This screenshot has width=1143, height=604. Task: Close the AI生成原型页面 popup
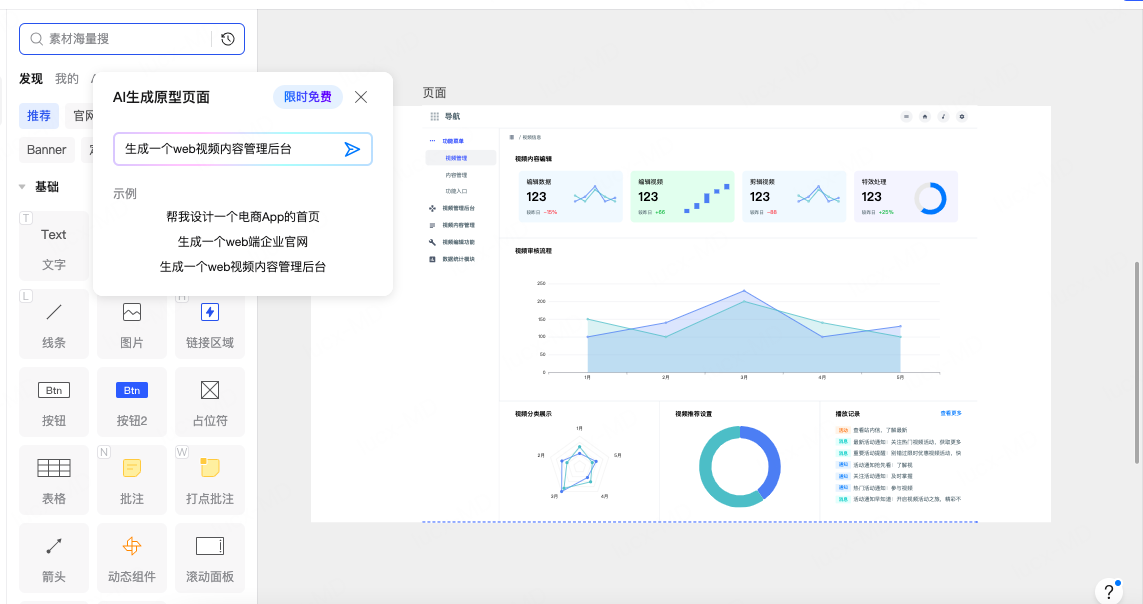point(361,97)
